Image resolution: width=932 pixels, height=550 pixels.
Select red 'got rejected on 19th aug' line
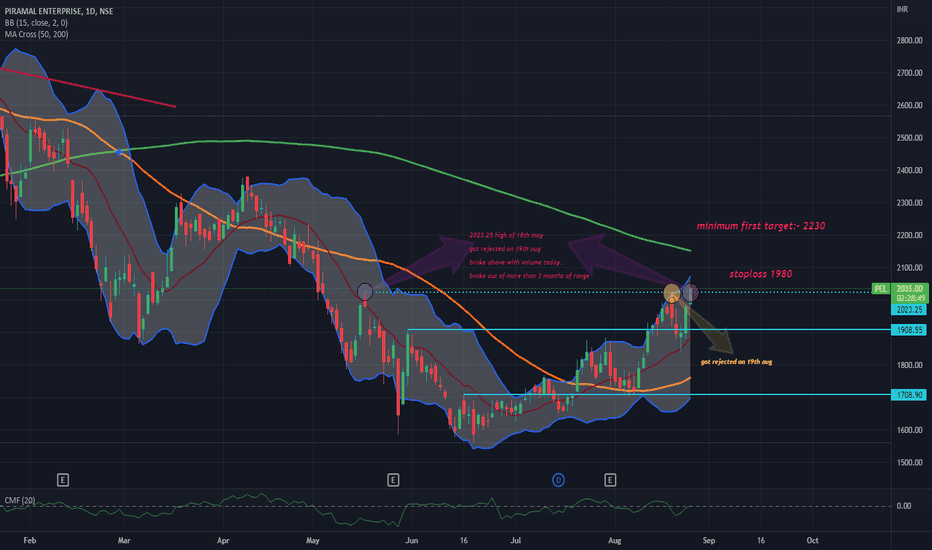(505, 249)
